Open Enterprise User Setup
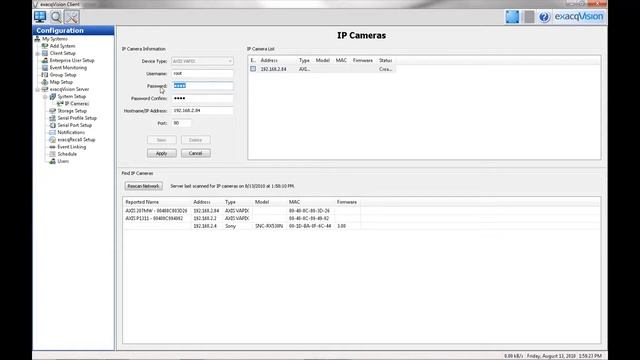The width and height of the screenshot is (640, 360). 72,60
